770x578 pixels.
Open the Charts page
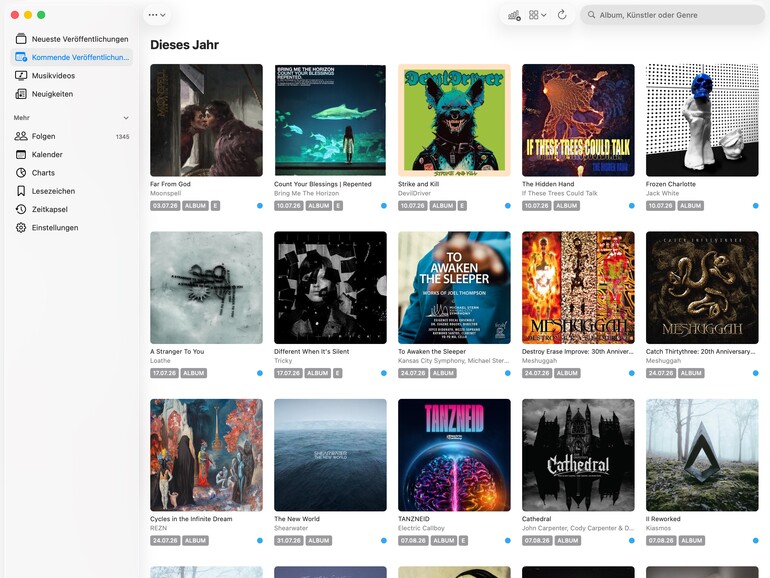[x=72, y=173]
